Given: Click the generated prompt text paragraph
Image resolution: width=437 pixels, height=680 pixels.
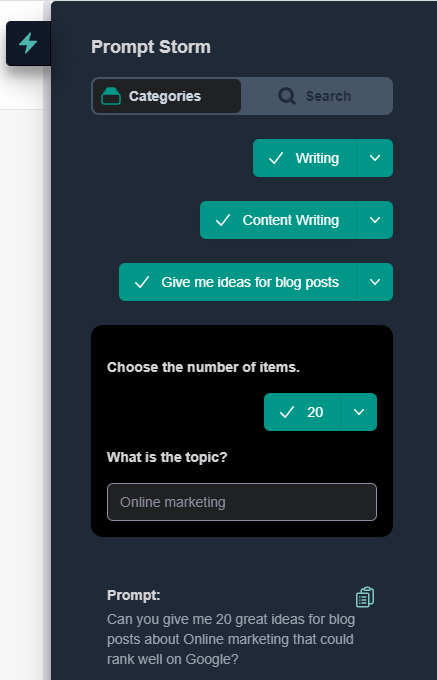Looking at the screenshot, I should [x=231, y=639].
